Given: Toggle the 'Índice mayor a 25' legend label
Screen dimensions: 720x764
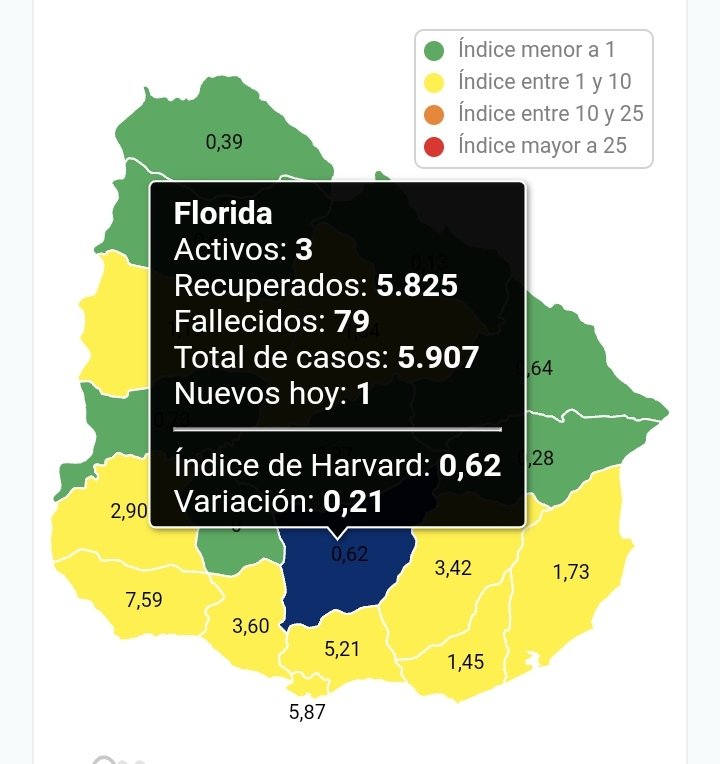Looking at the screenshot, I should [543, 146].
